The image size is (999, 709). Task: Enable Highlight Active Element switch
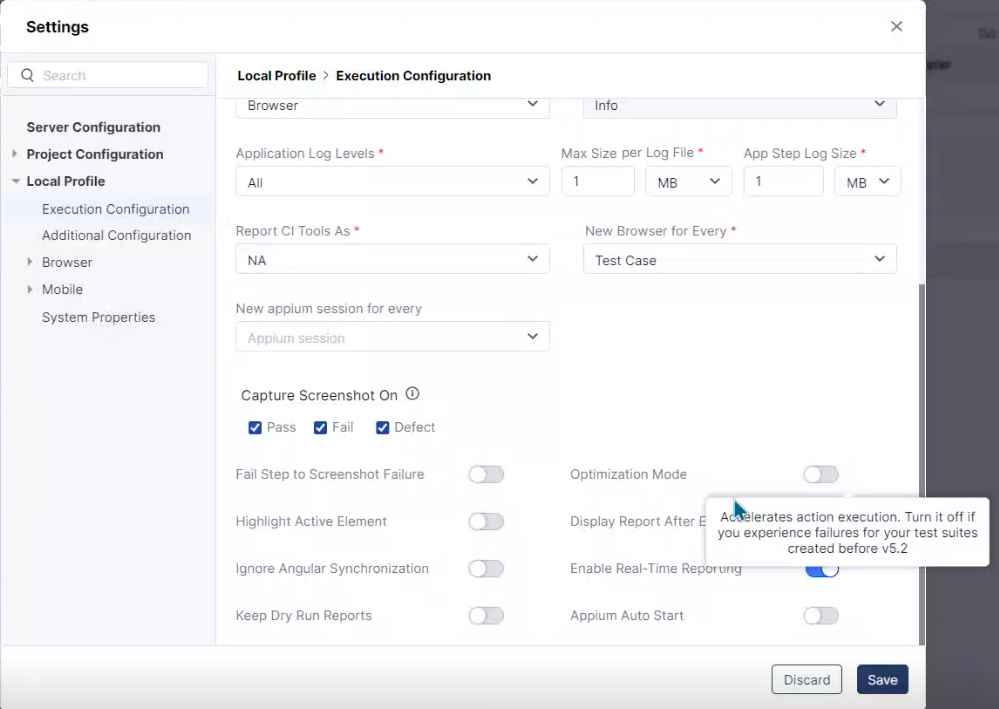[x=486, y=521]
